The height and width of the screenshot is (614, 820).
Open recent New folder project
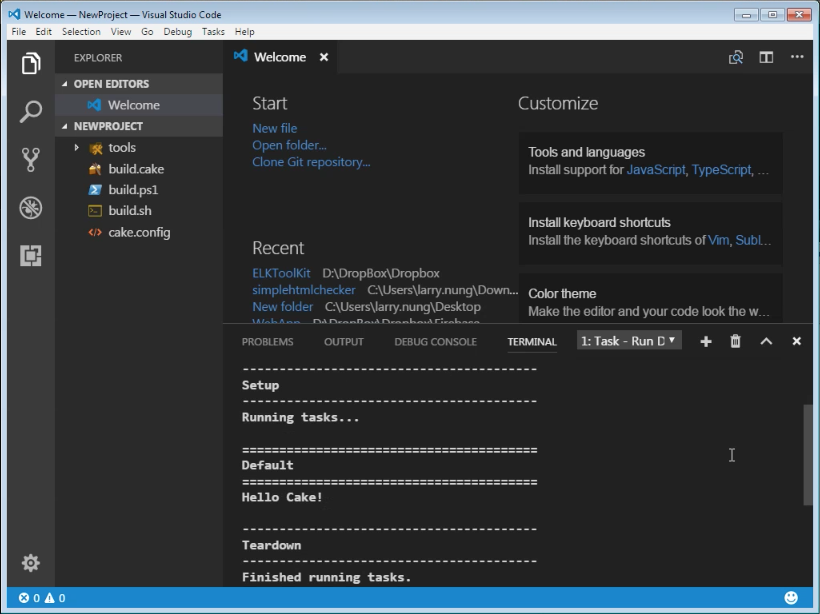pos(282,306)
